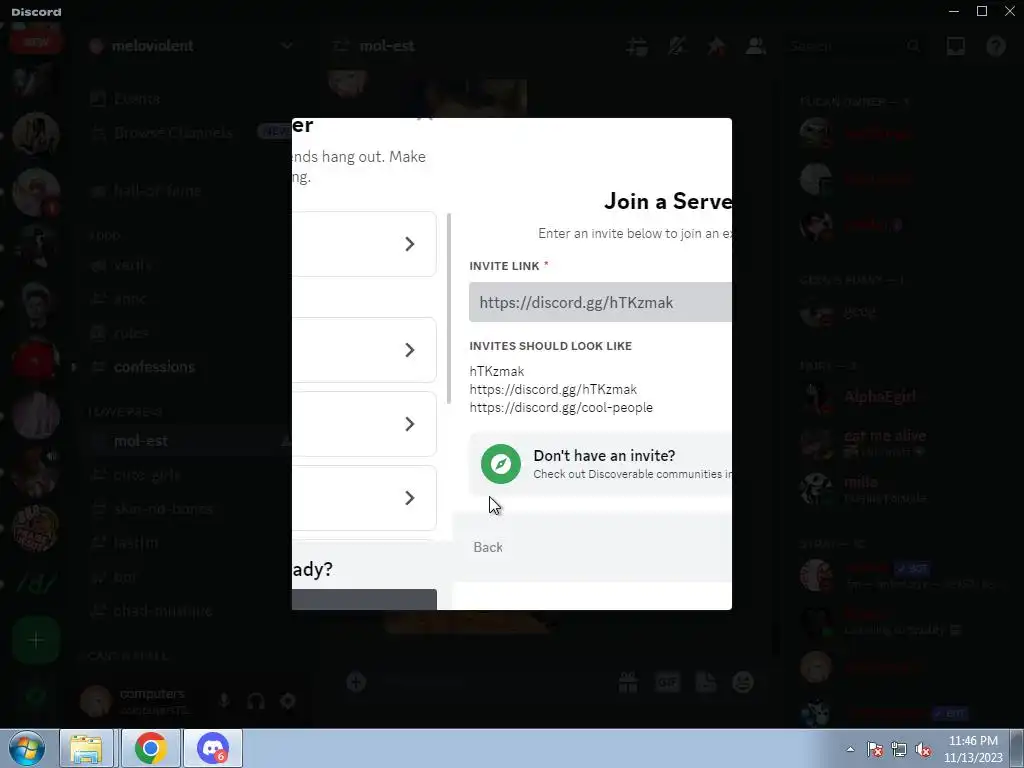Open the Windows Start button
This screenshot has width=1024, height=768.
click(26, 748)
